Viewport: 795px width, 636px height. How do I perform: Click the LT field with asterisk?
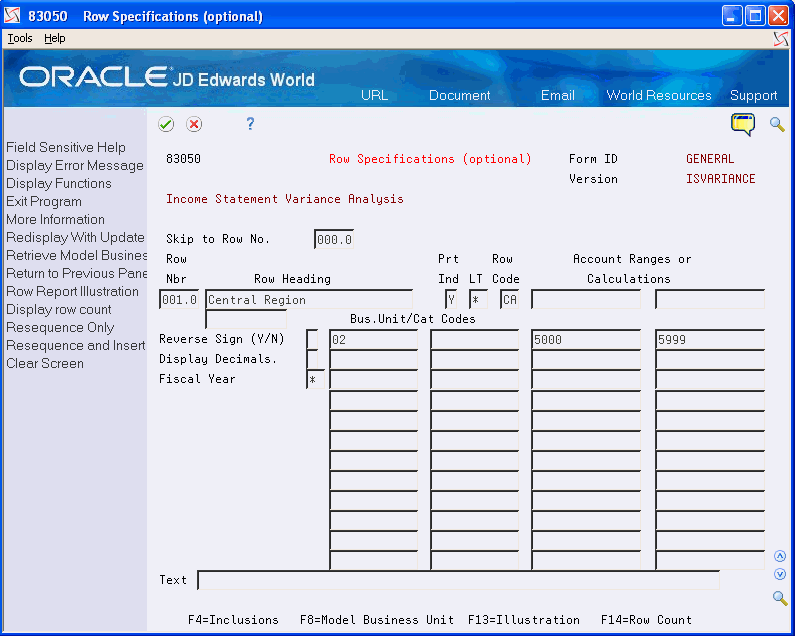(478, 300)
